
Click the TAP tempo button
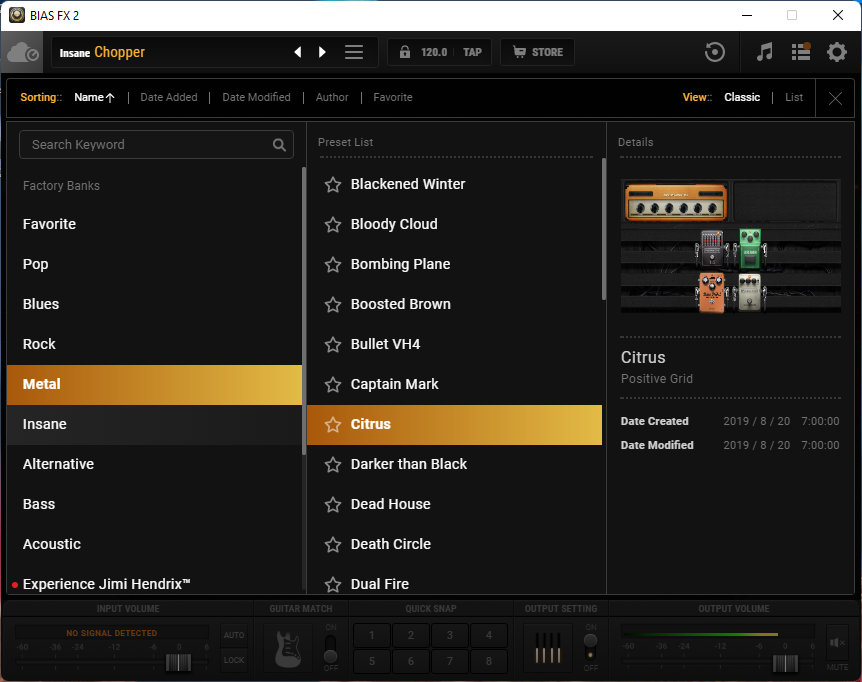point(472,52)
